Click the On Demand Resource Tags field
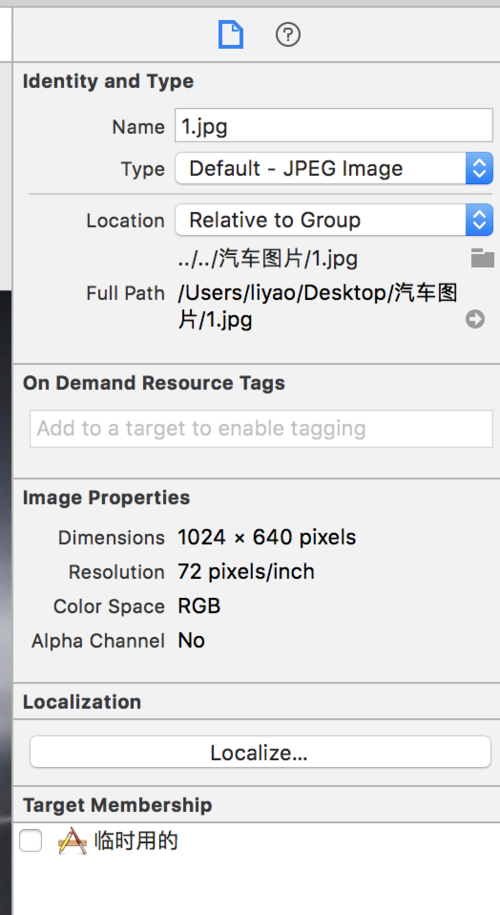The height and width of the screenshot is (915, 500). (261, 429)
